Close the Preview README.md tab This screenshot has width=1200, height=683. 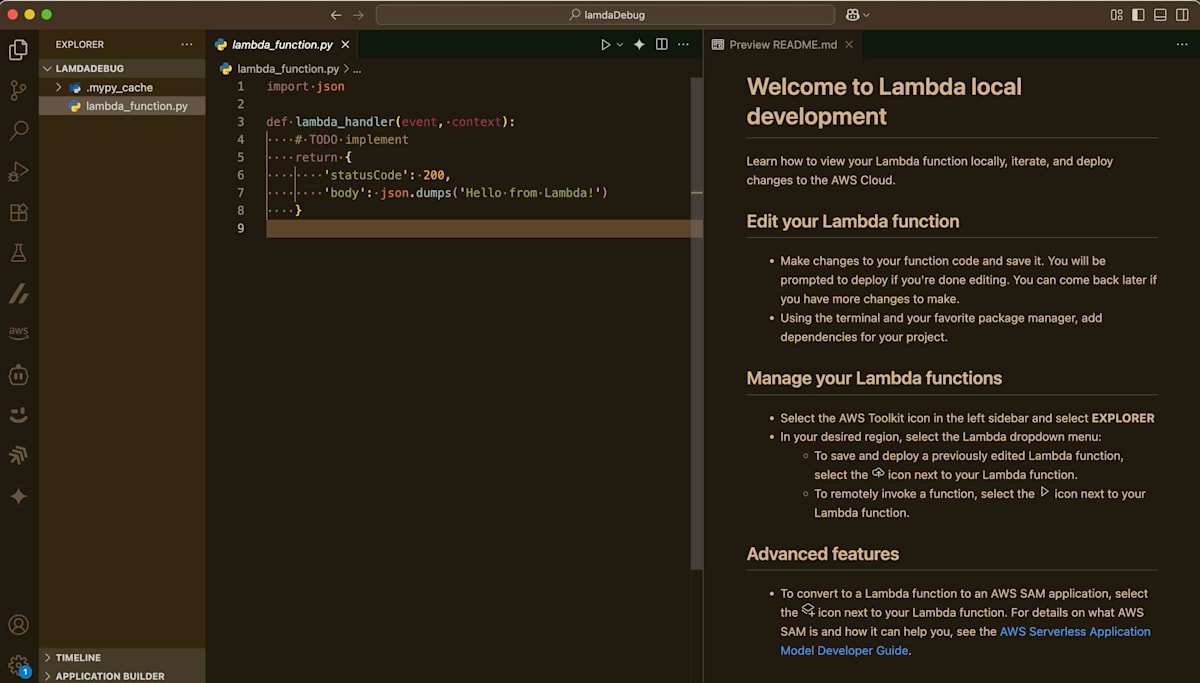point(849,45)
